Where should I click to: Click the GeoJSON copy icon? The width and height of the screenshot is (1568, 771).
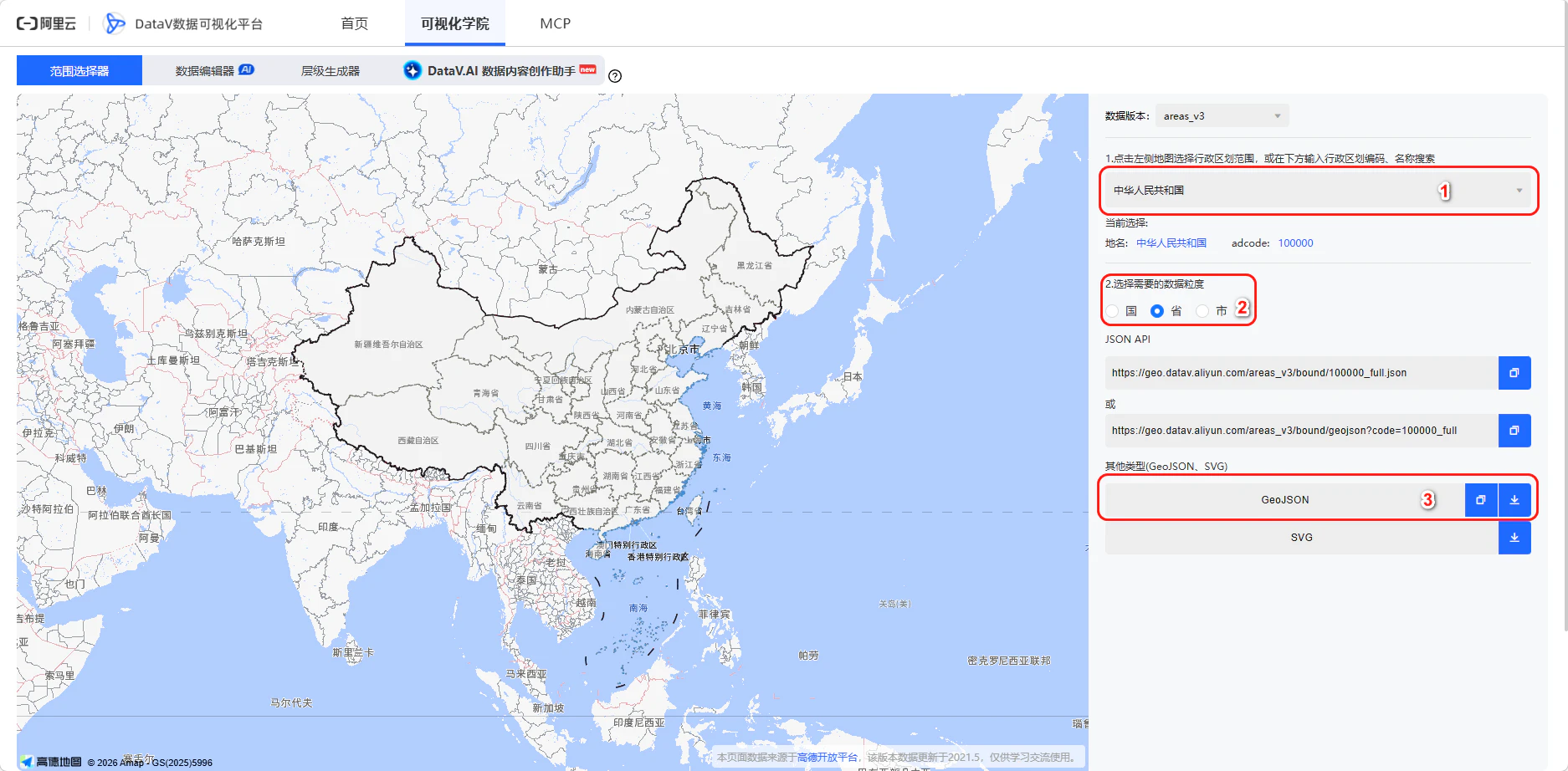tap(1480, 500)
